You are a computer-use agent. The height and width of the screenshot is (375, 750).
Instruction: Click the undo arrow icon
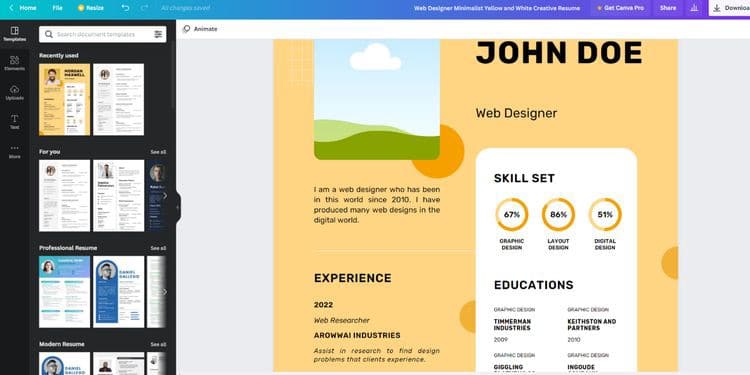[125, 8]
